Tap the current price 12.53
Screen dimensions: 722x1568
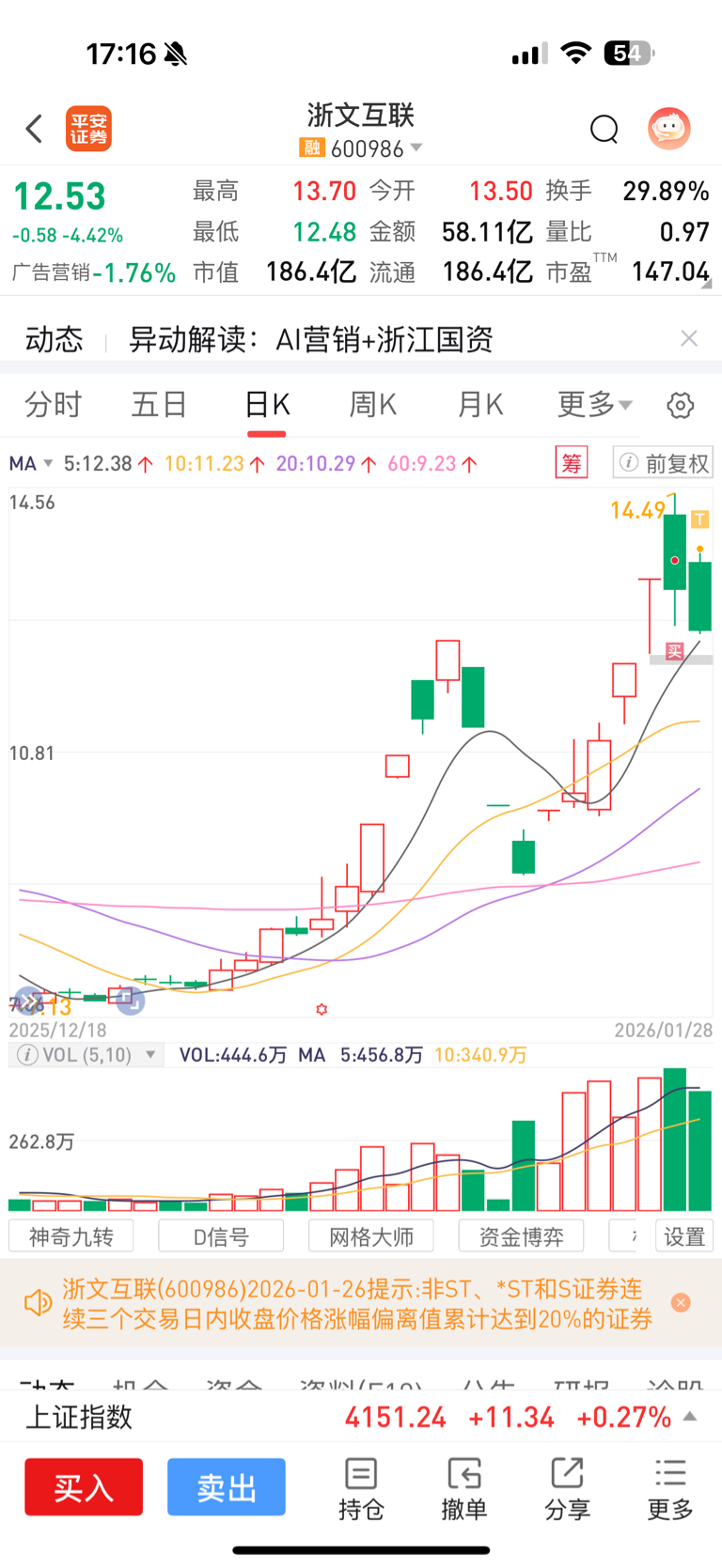[x=59, y=196]
